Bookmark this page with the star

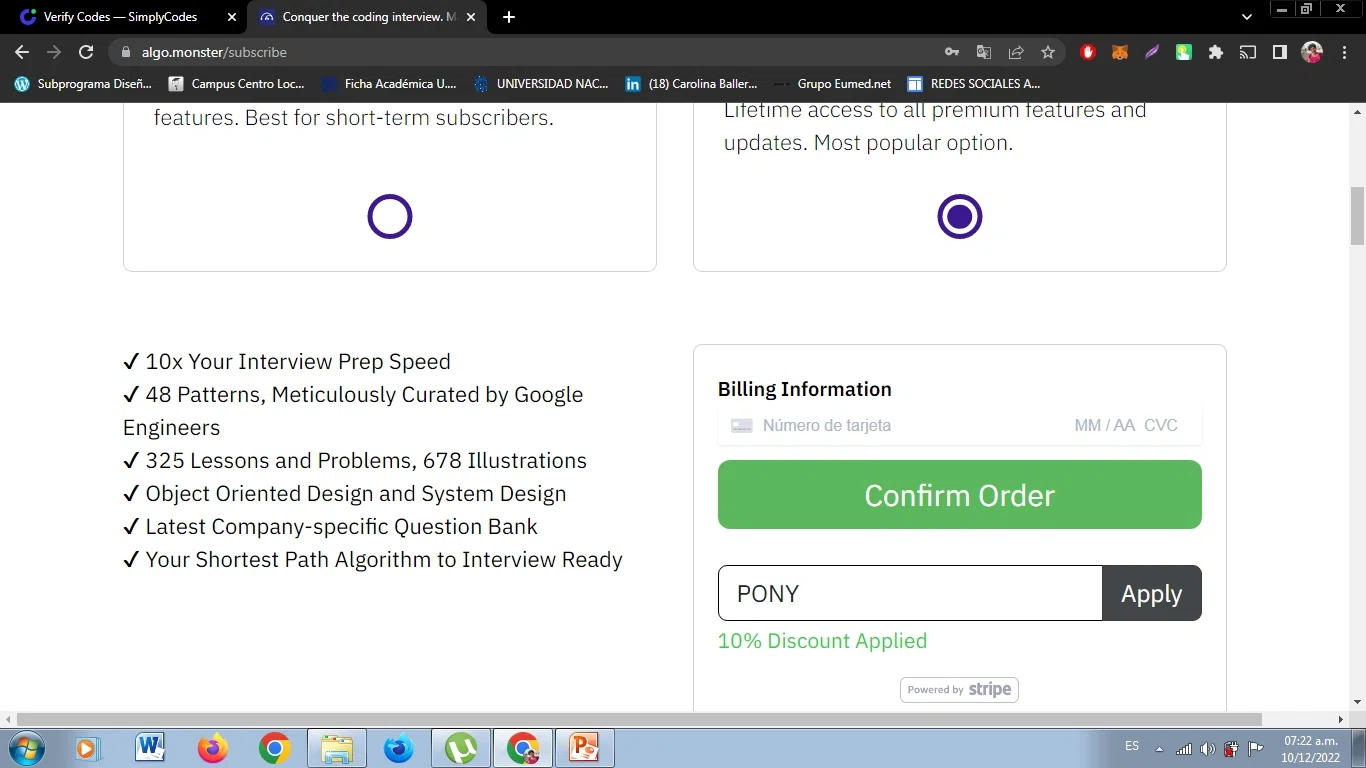[x=1048, y=52]
